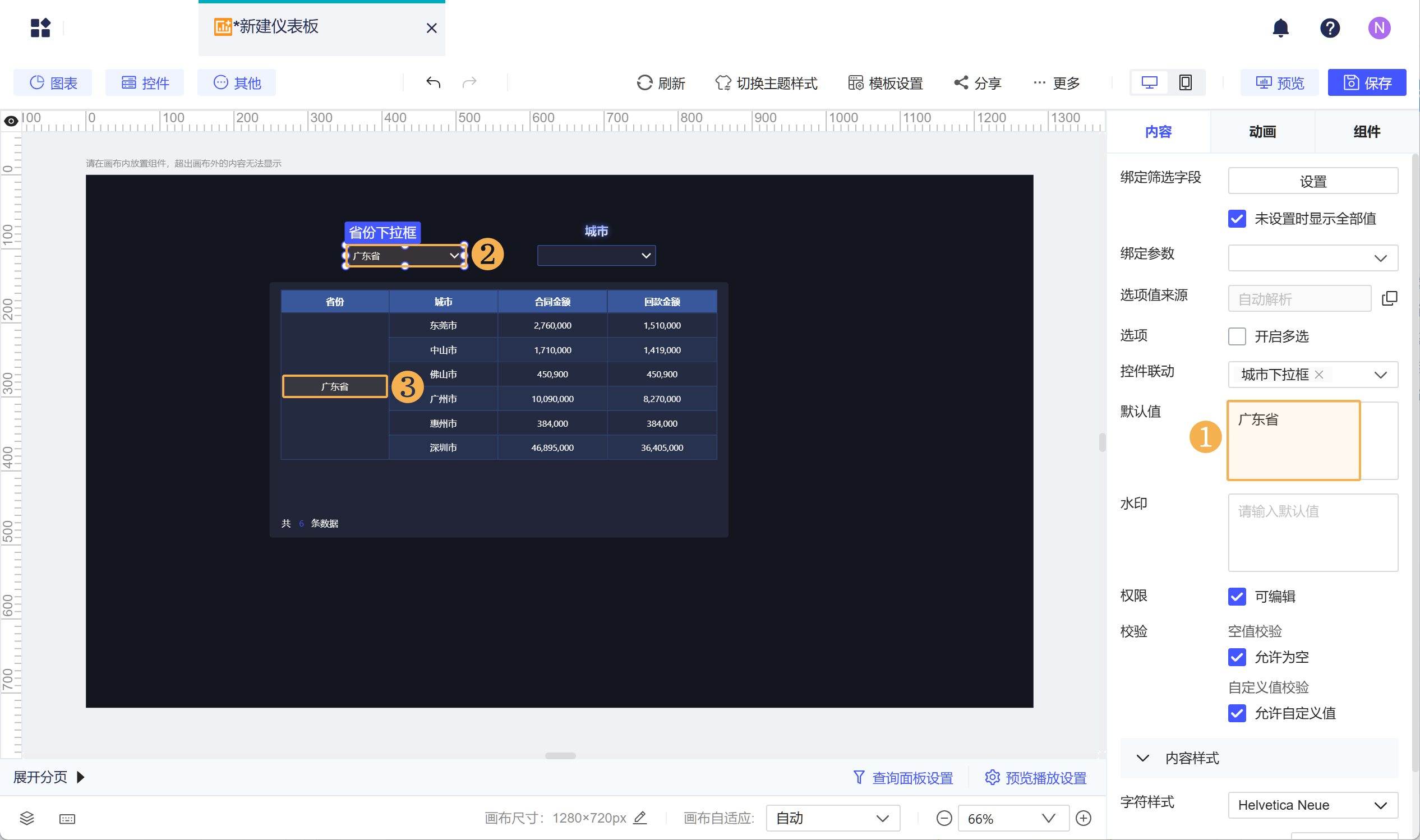Click the layers icon in bottom bar

(26, 818)
